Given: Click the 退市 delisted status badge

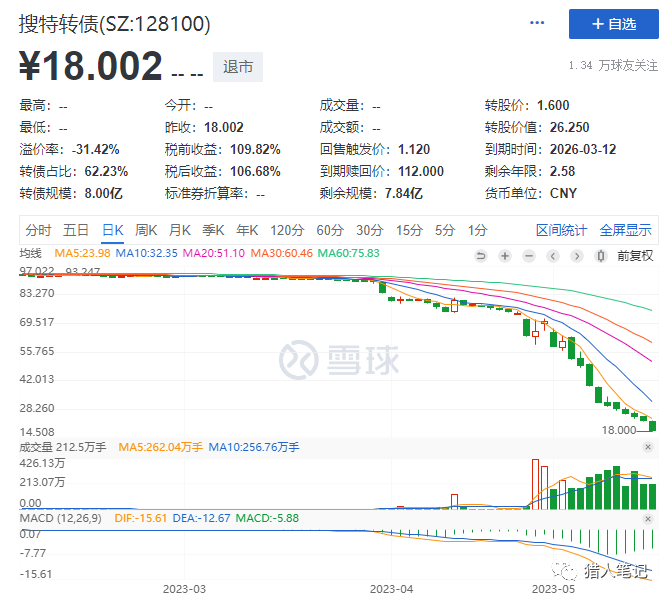Looking at the screenshot, I should tap(238, 67).
